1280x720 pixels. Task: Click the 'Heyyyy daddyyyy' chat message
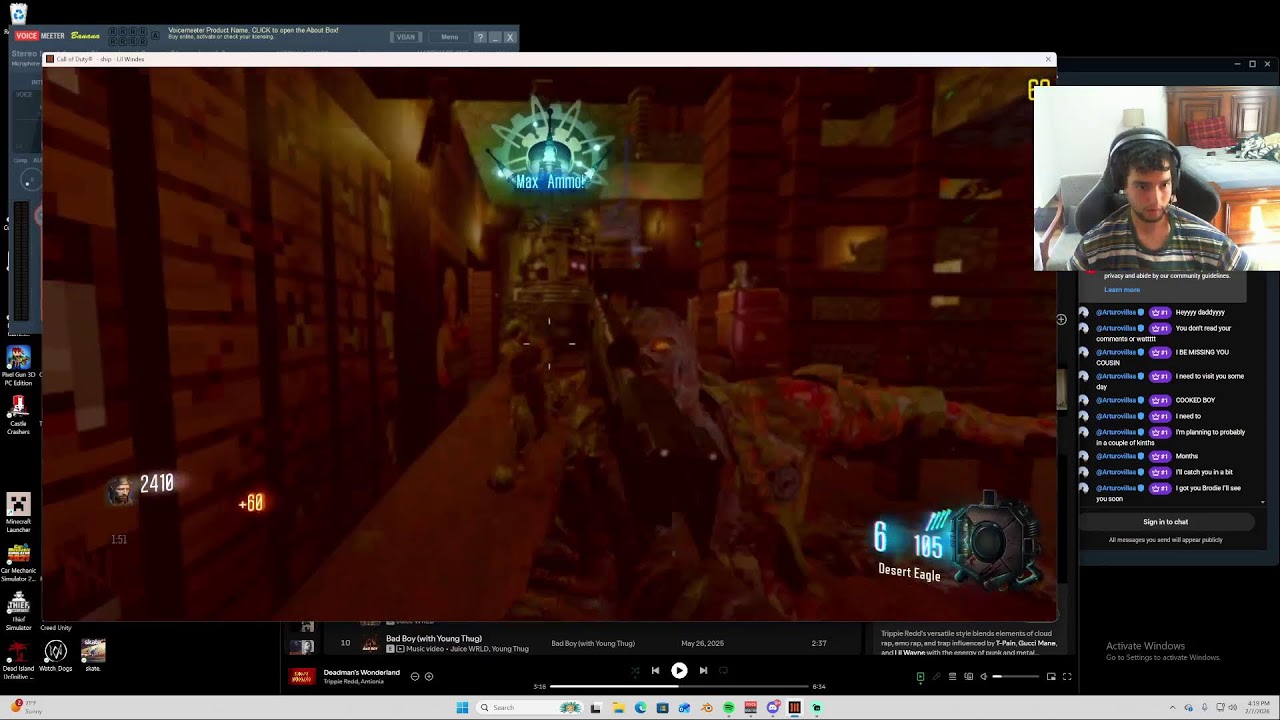pos(1200,312)
